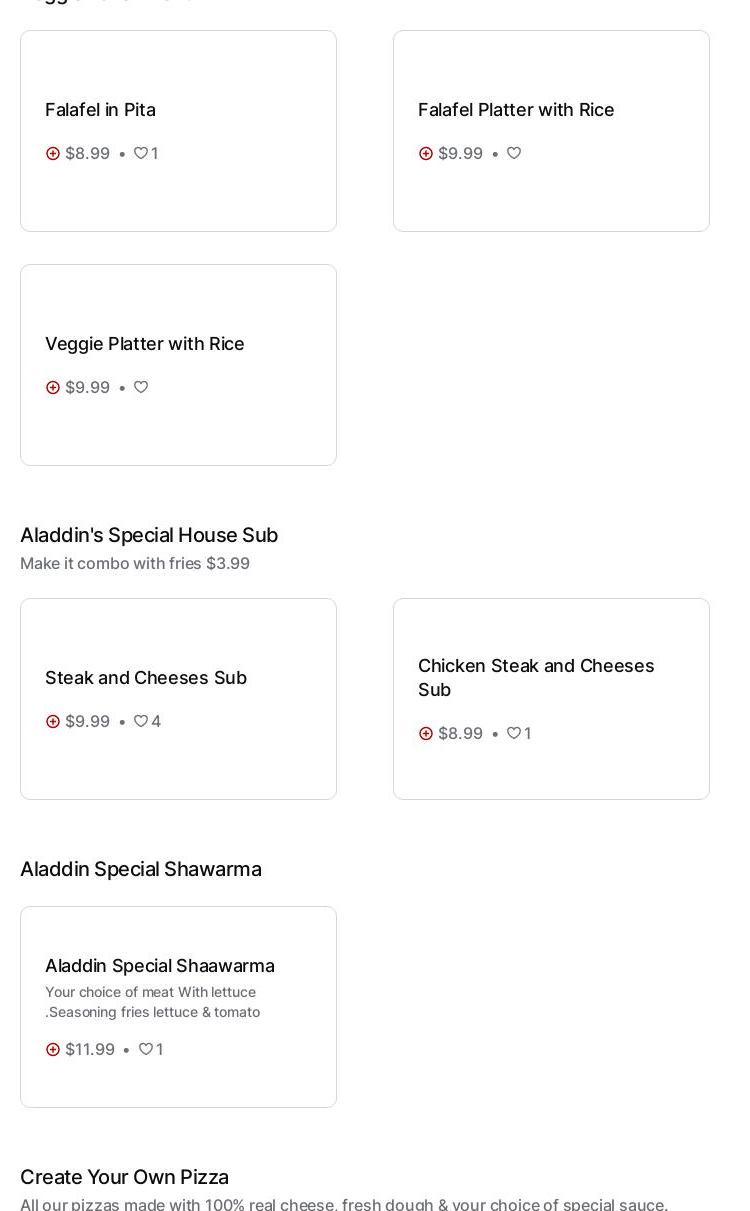This screenshot has height=1211, width=750.
Task: Open Steak and Cheeses Sub title
Action: tap(146, 678)
